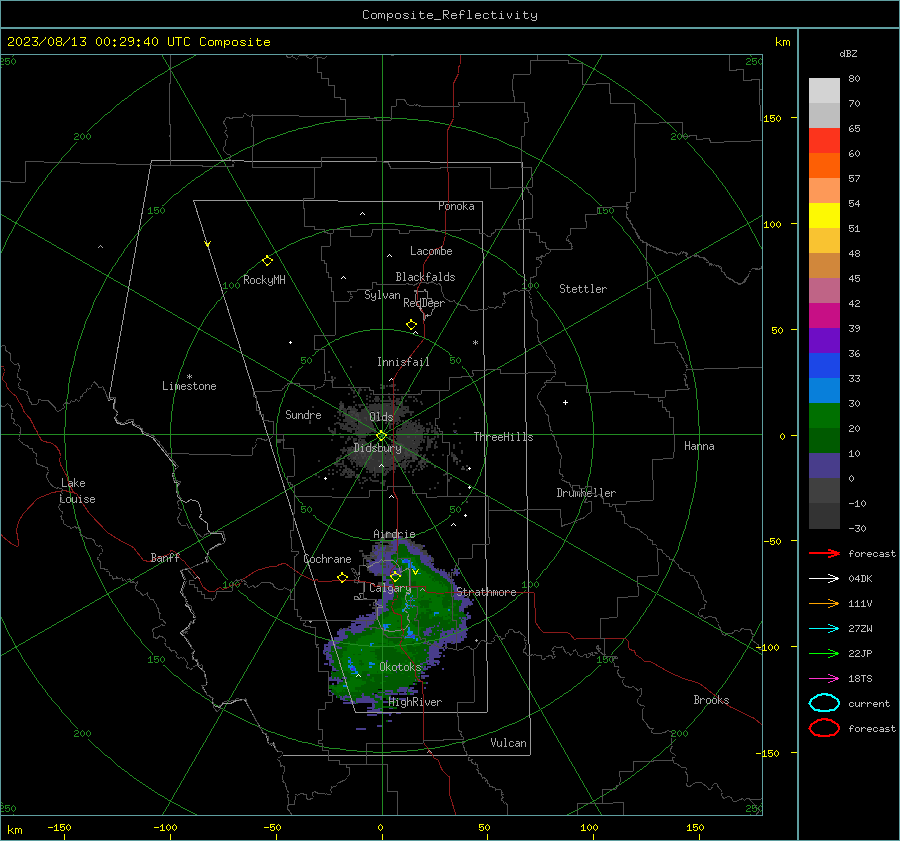This screenshot has width=900, height=841.
Task: Click the asterisk marker east of Innisfail
Action: pos(475,343)
